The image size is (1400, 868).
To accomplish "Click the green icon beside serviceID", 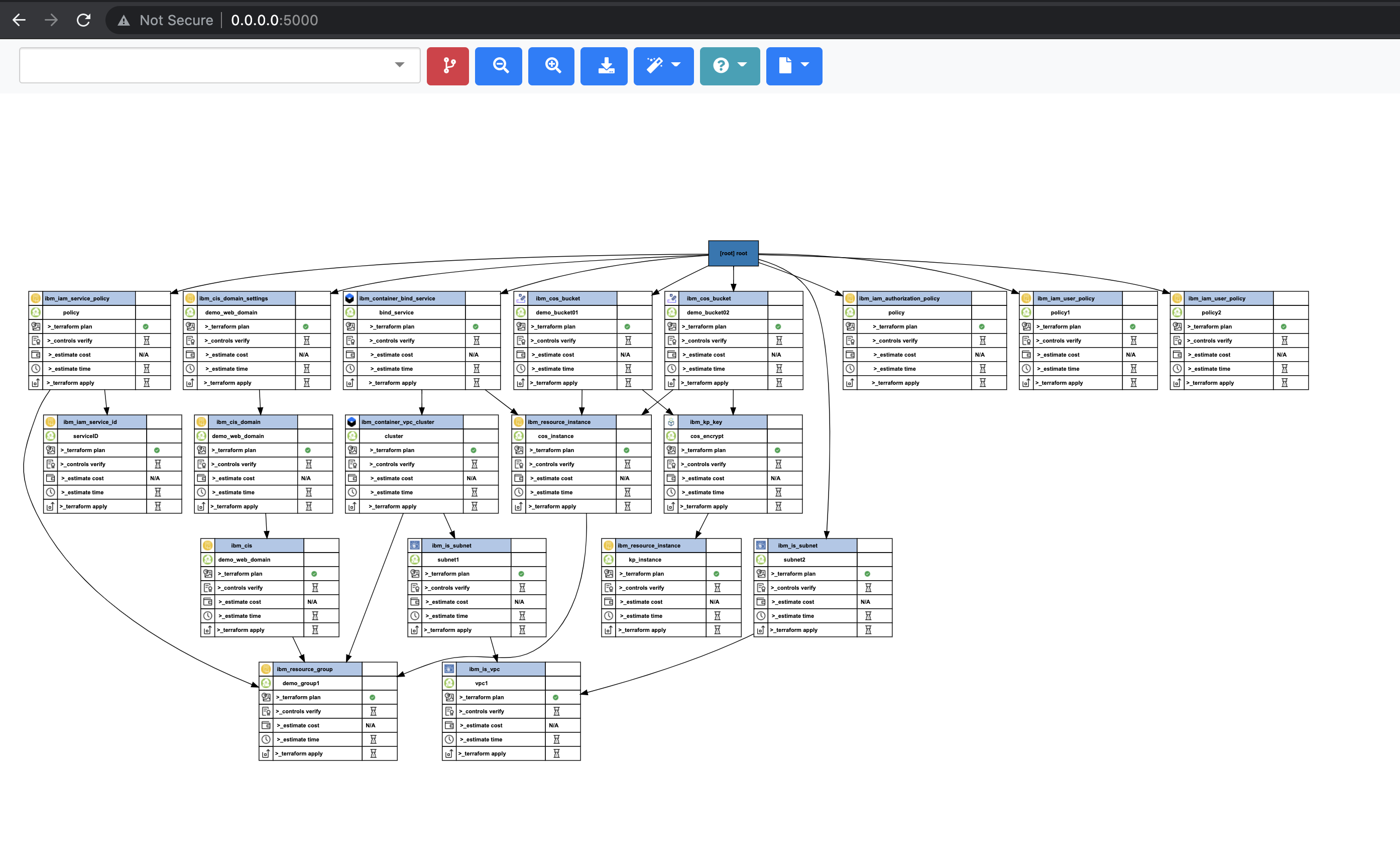I will pyautogui.click(x=51, y=436).
